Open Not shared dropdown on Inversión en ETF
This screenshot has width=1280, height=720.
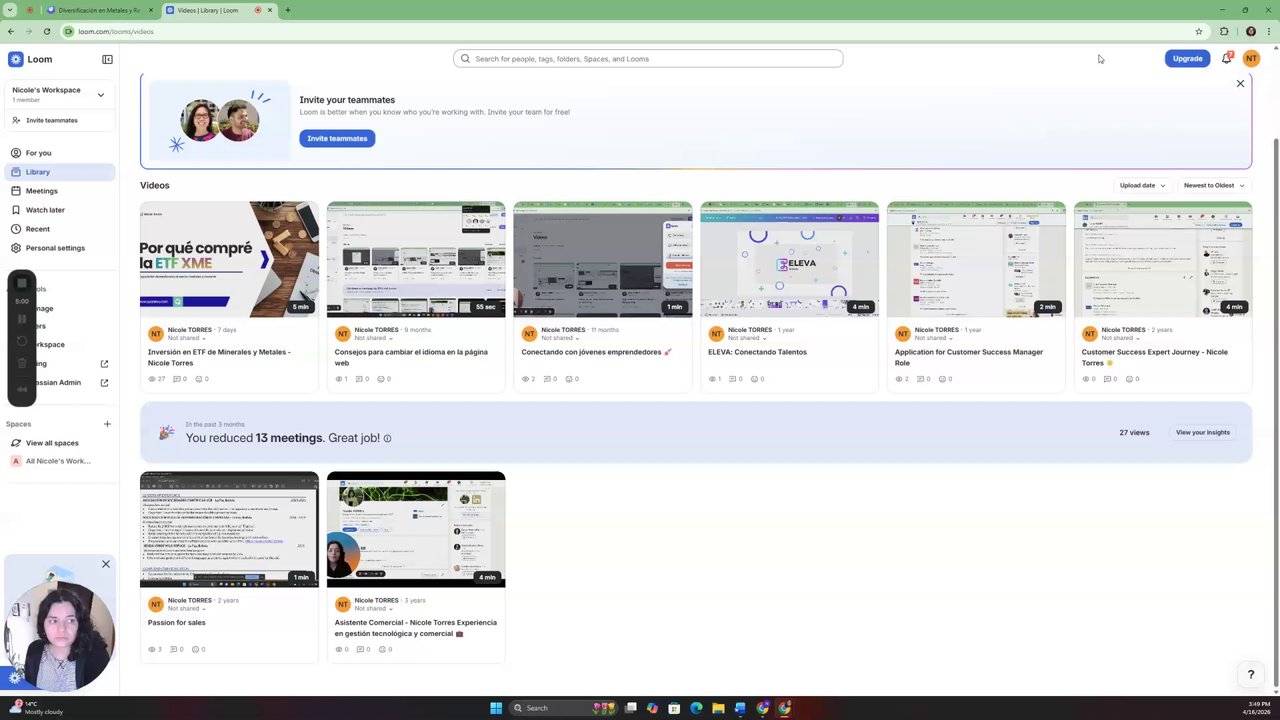pyautogui.click(x=187, y=338)
